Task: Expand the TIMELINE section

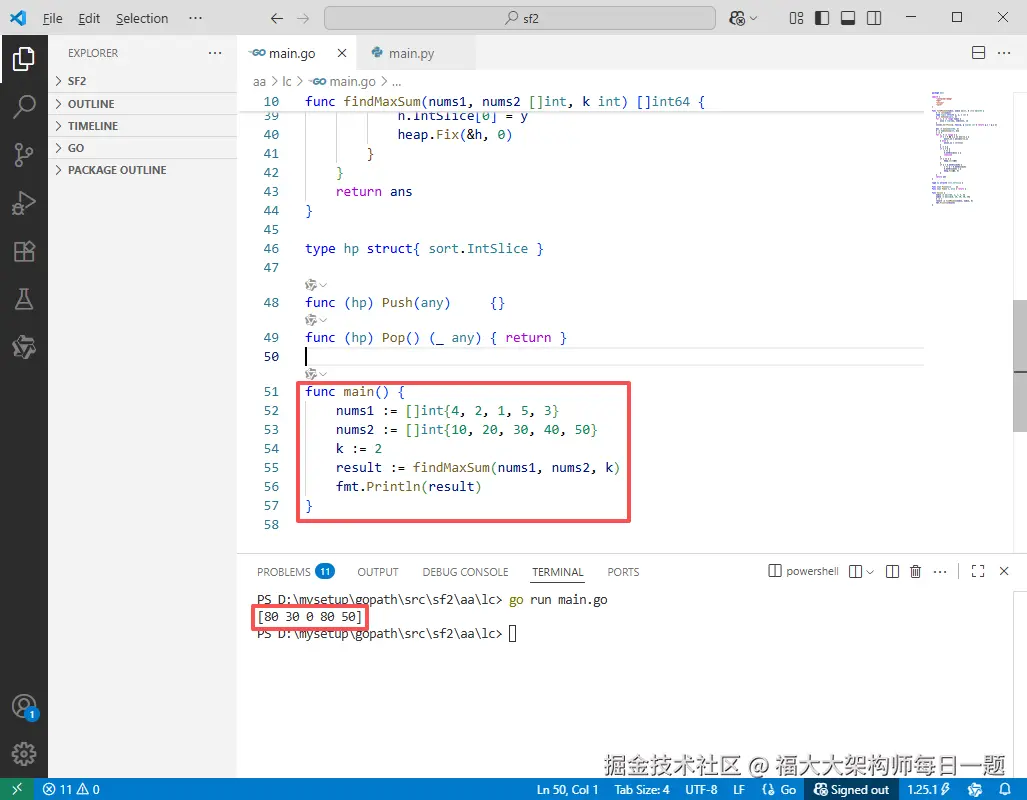Action: (143, 126)
